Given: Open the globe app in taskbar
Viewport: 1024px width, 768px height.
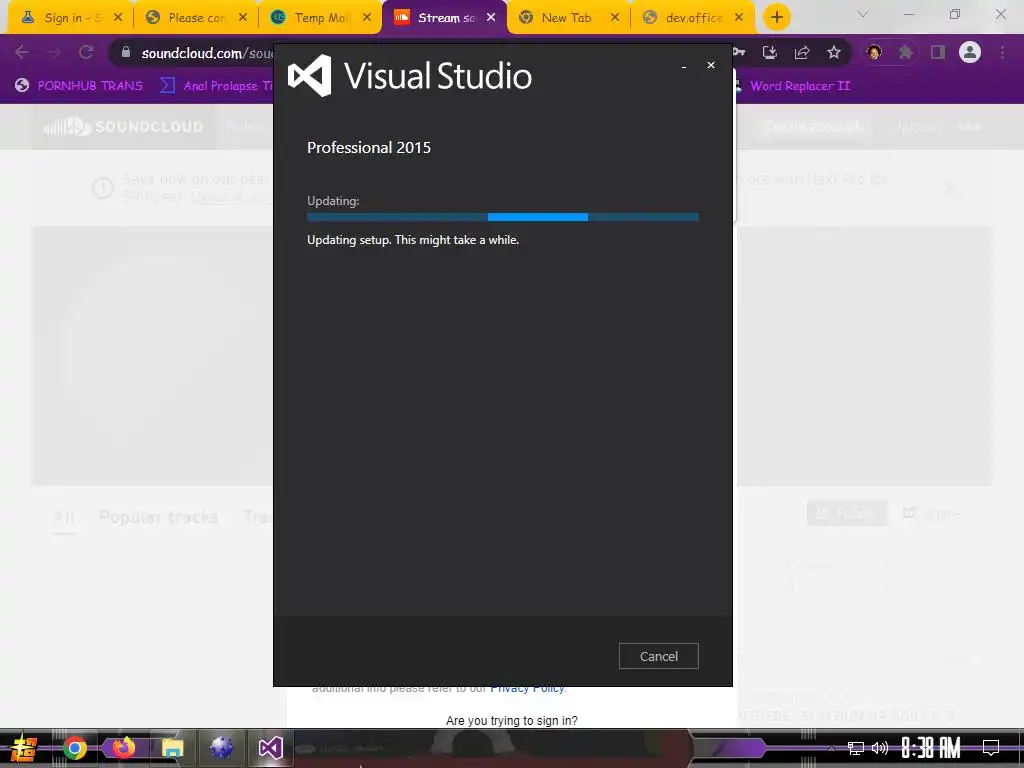Looking at the screenshot, I should pos(221,748).
